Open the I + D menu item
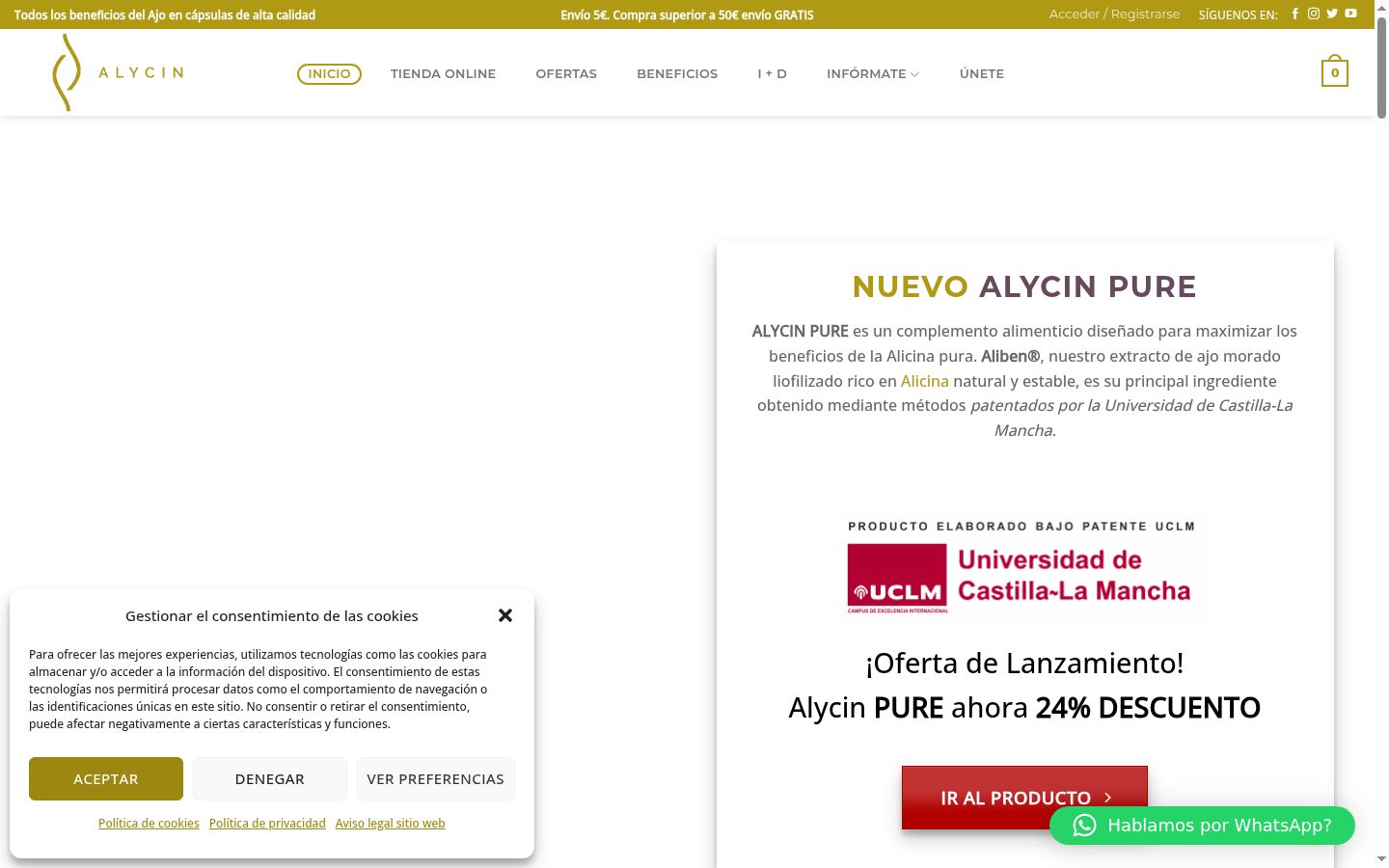 point(772,73)
